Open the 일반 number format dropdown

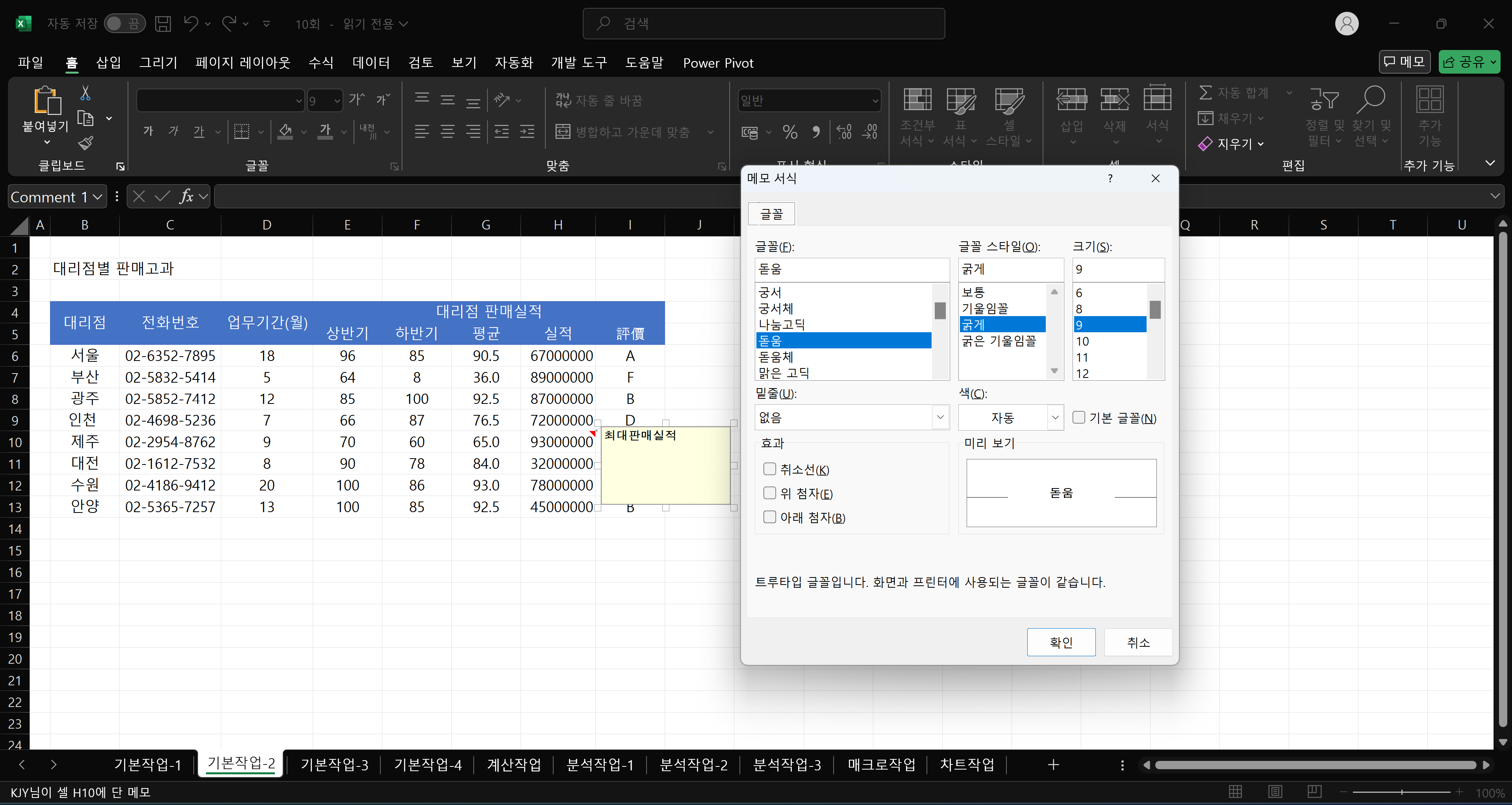[875, 100]
